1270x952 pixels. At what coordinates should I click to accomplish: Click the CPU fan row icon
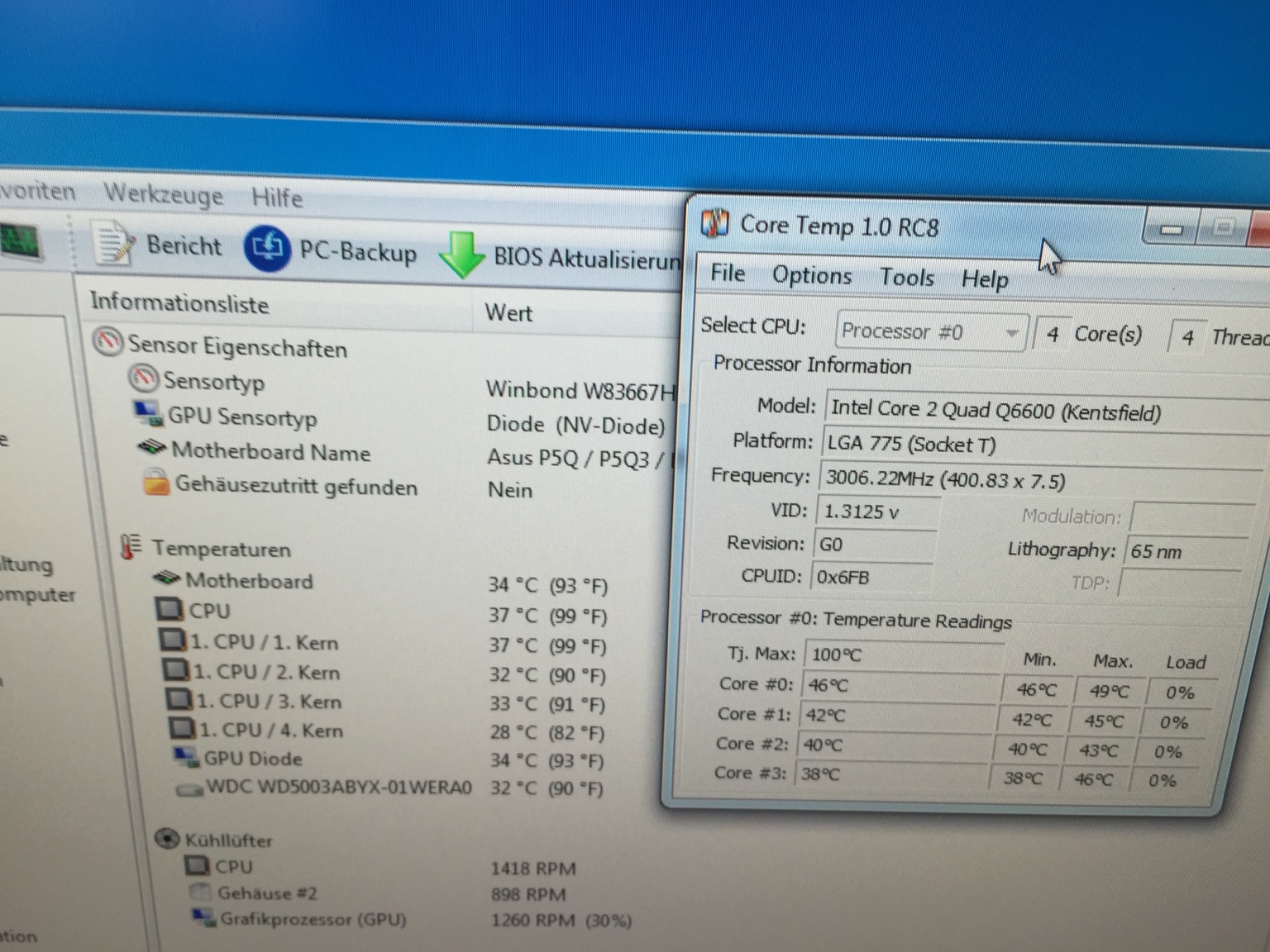click(x=197, y=865)
